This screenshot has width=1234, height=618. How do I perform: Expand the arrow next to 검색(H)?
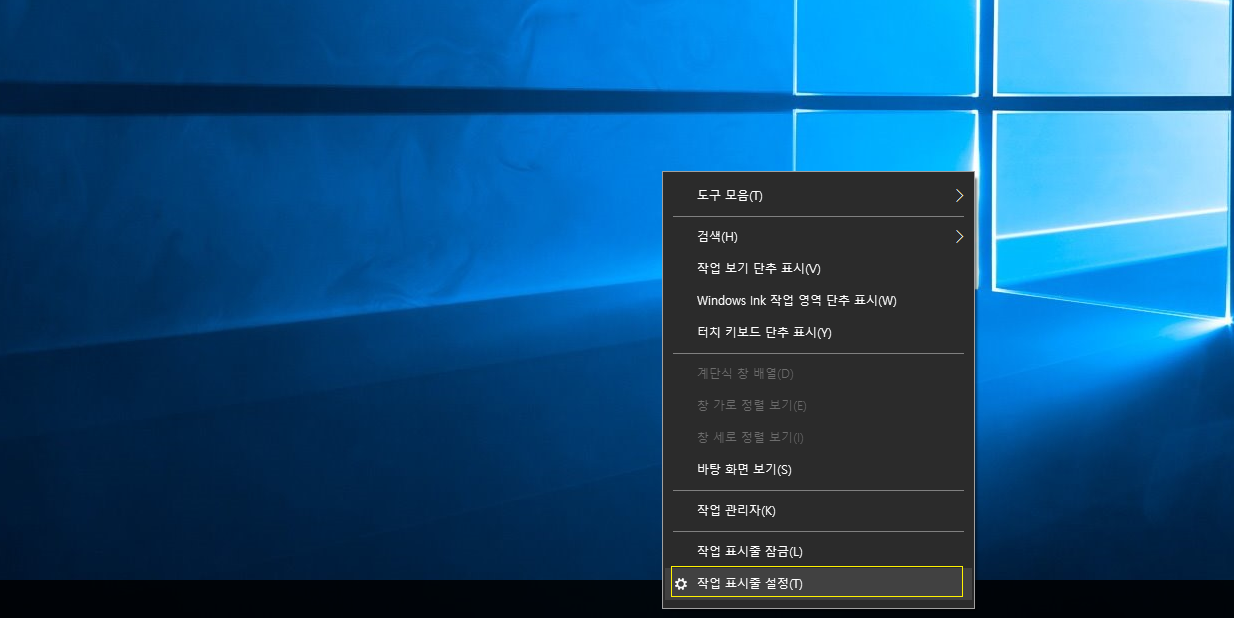(959, 236)
